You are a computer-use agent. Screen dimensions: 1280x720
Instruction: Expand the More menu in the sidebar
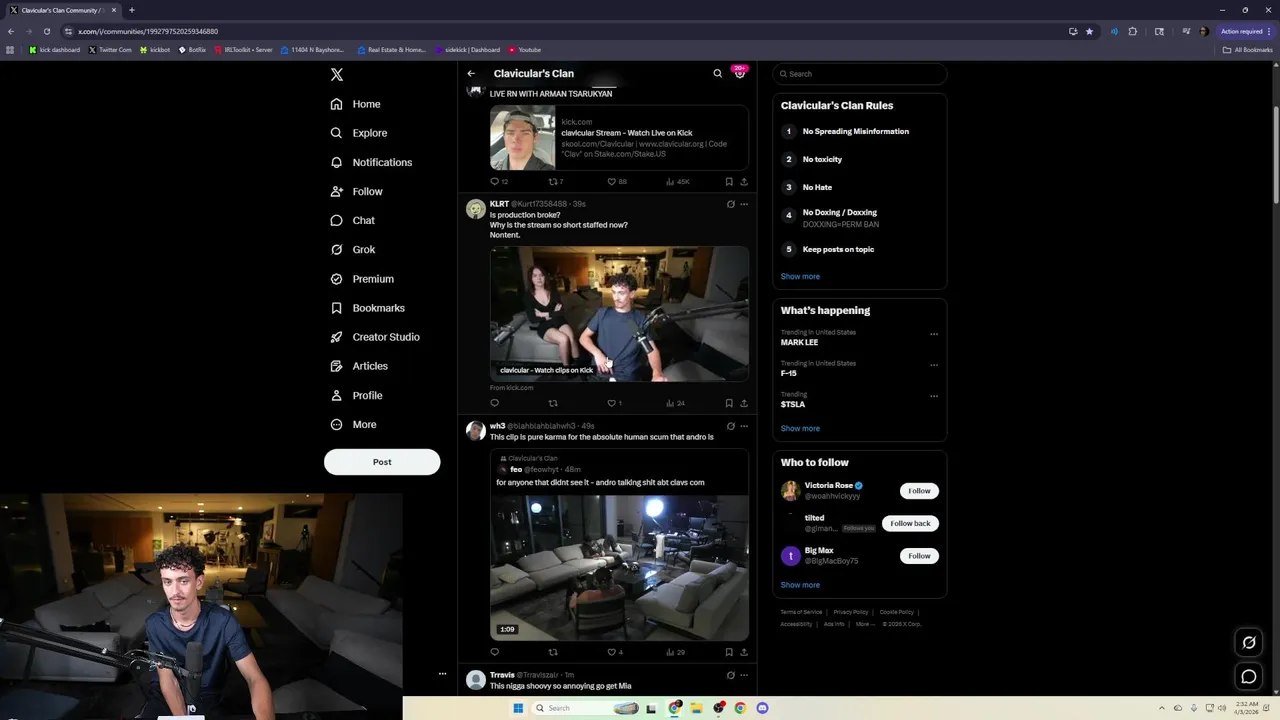point(354,424)
